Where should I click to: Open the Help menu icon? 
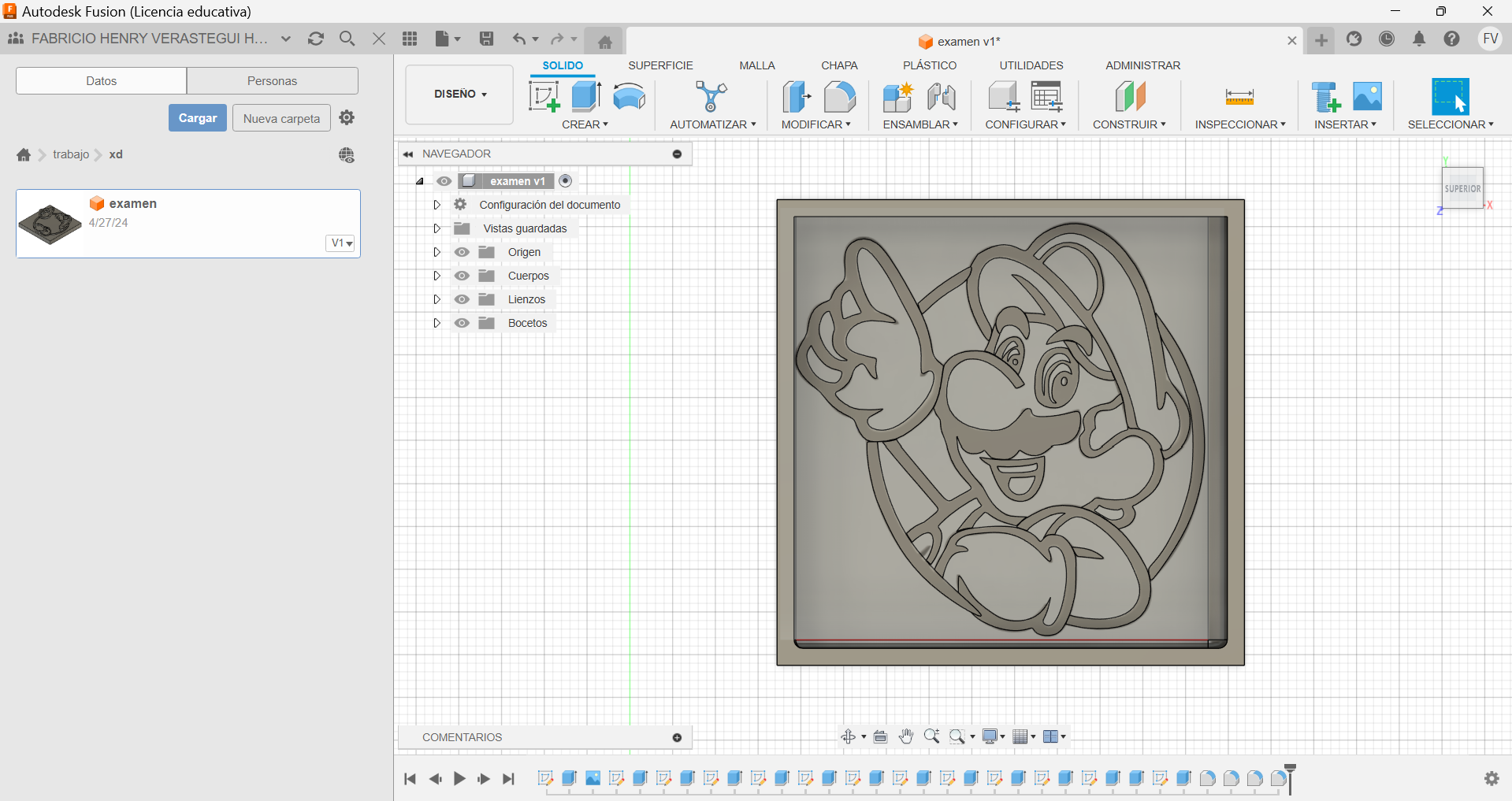point(1451,39)
